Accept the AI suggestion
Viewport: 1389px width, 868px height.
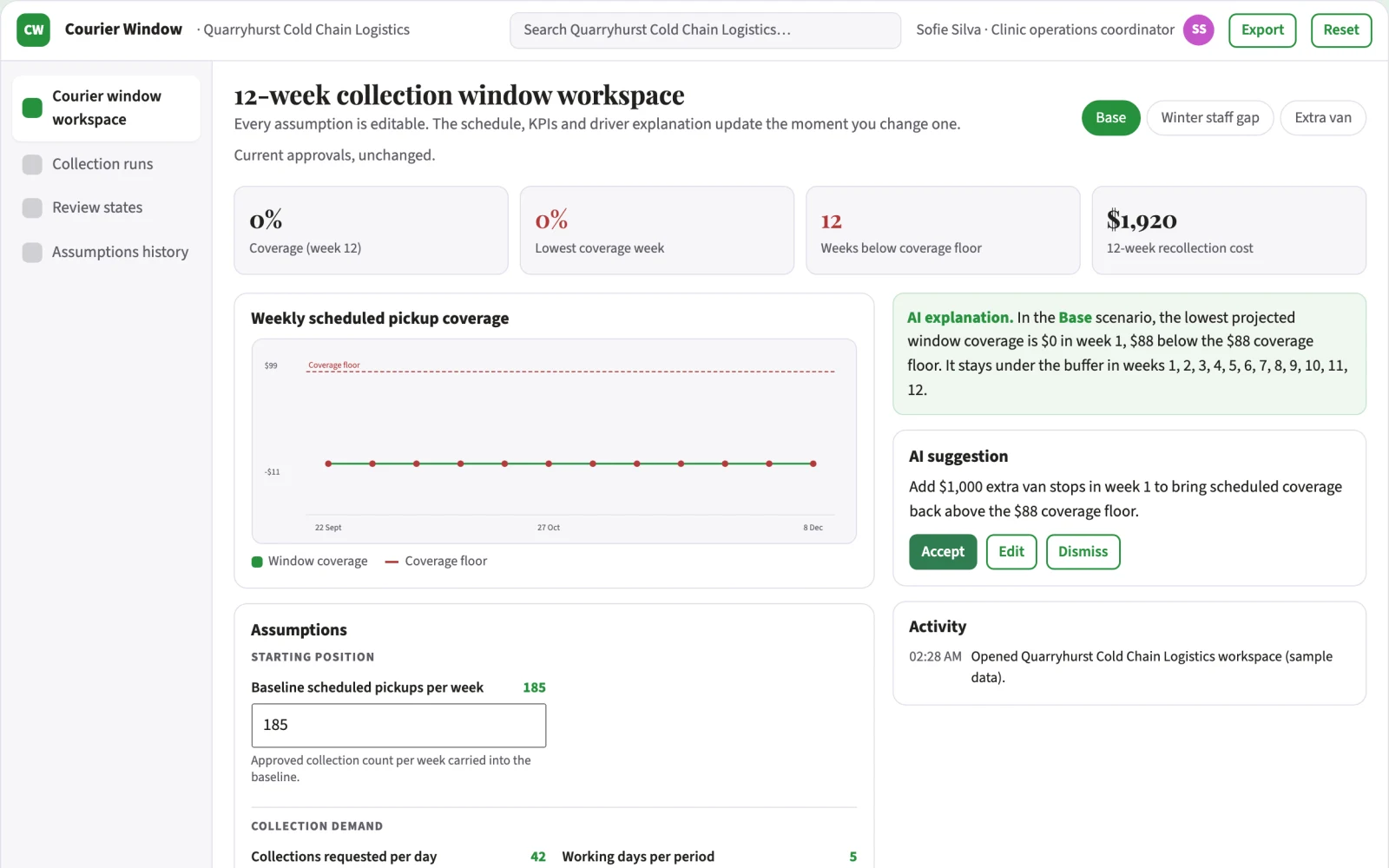943,552
